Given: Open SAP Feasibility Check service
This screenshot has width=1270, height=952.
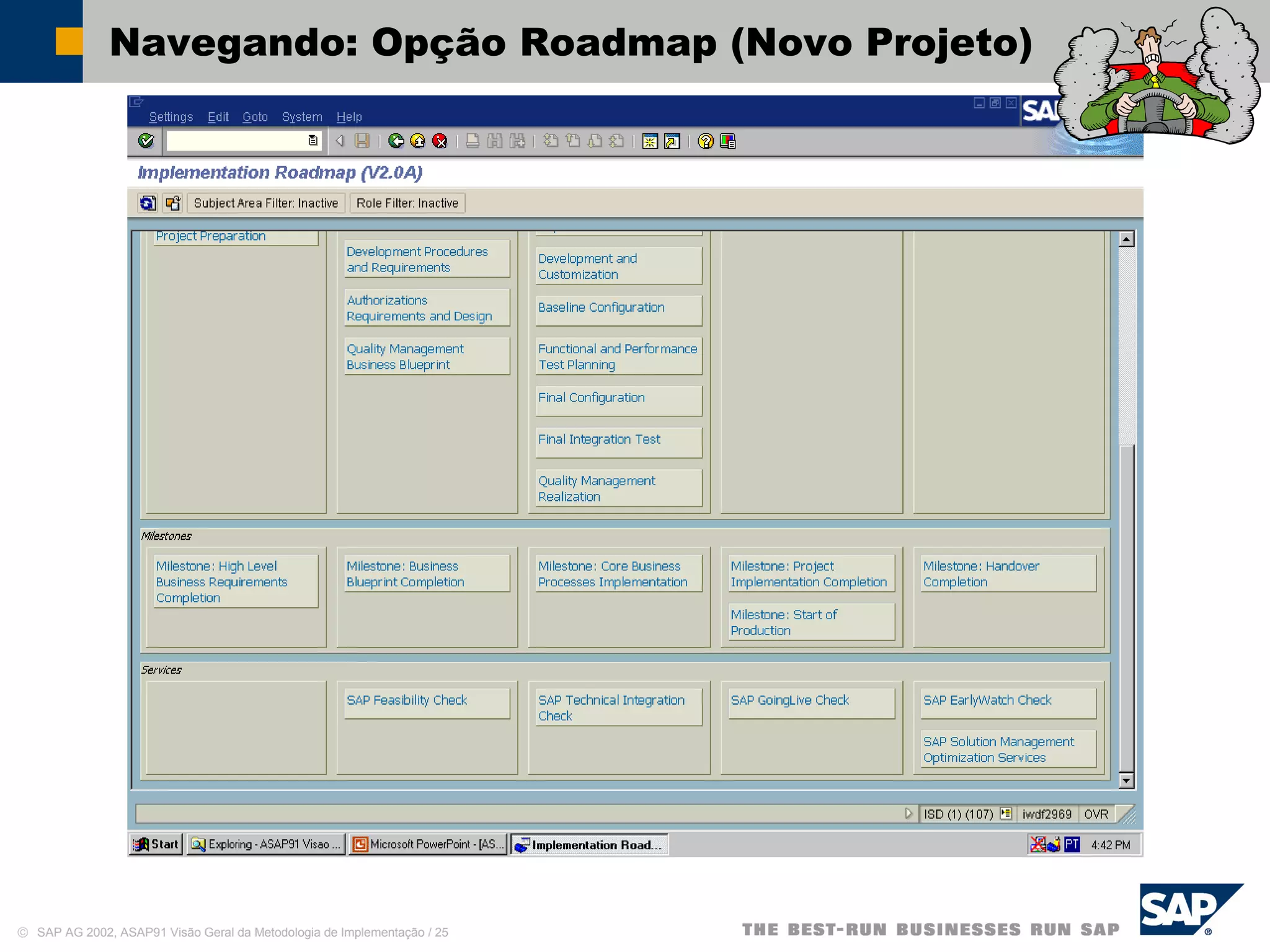Looking at the screenshot, I should click(427, 703).
